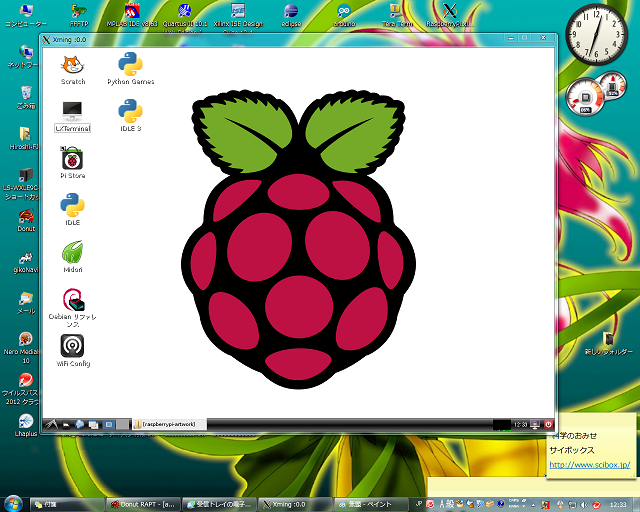Click the Windows taskbar clock 12:33
The width and height of the screenshot is (640, 512).
(618, 505)
